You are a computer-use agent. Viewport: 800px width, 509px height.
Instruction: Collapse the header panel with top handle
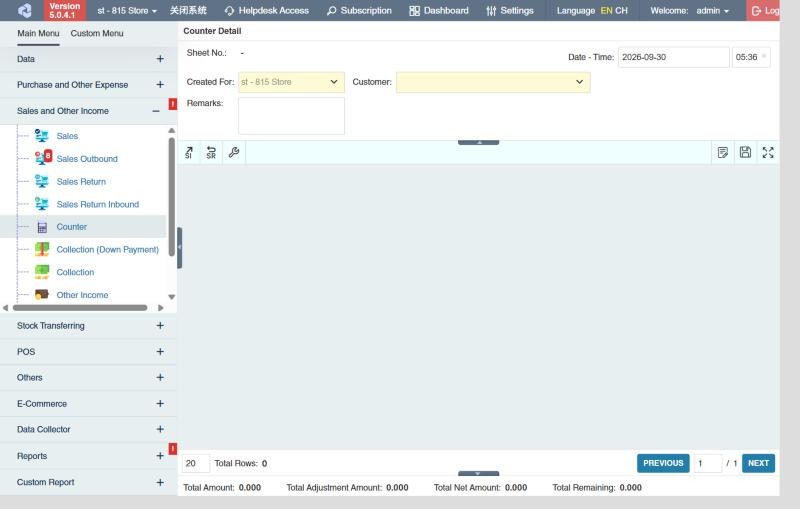tap(479, 142)
